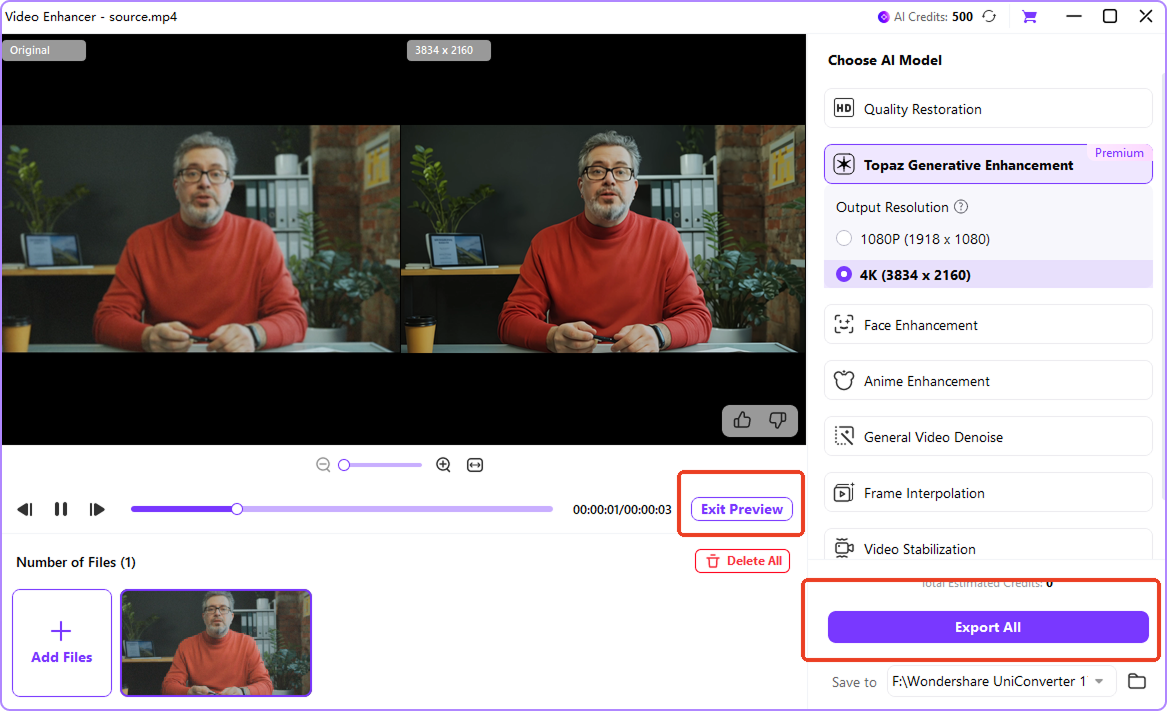The height and width of the screenshot is (711, 1167).
Task: Close the Video Enhancer window
Action: (1146, 16)
